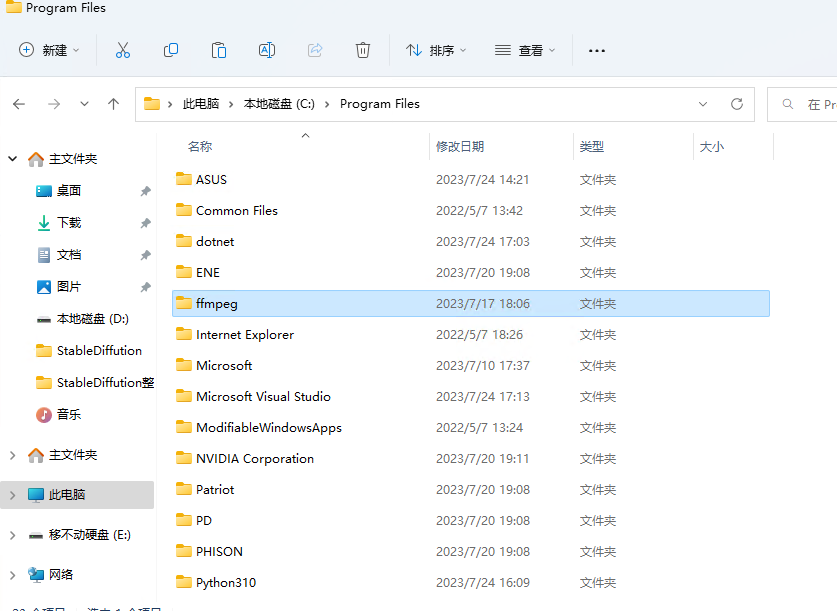Select 桌面 in the sidebar
Screen dimensions: 837x611
click(69, 191)
